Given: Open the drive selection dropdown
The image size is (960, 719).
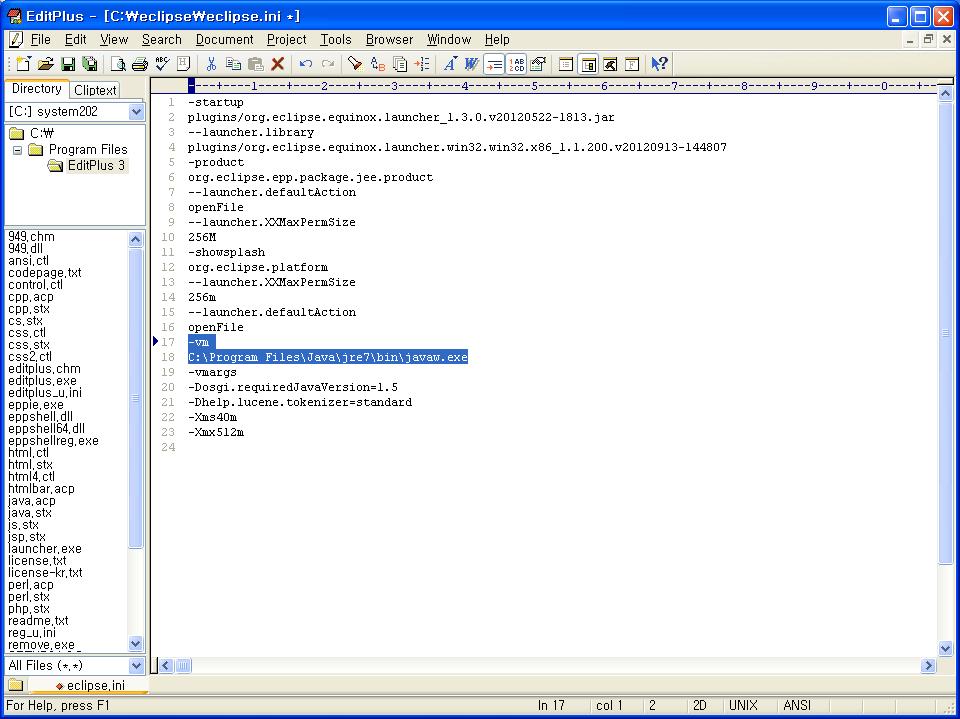Looking at the screenshot, I should (136, 112).
